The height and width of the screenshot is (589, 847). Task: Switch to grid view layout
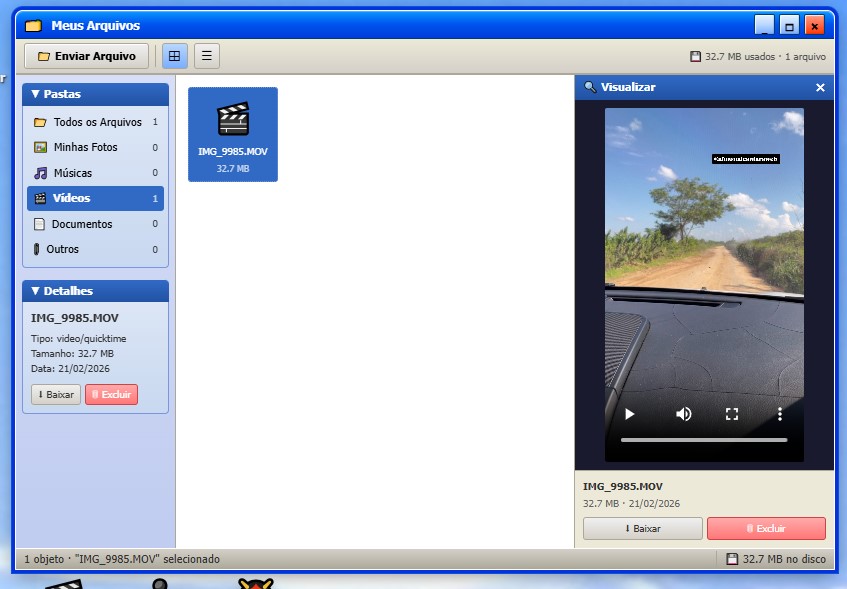pos(175,56)
